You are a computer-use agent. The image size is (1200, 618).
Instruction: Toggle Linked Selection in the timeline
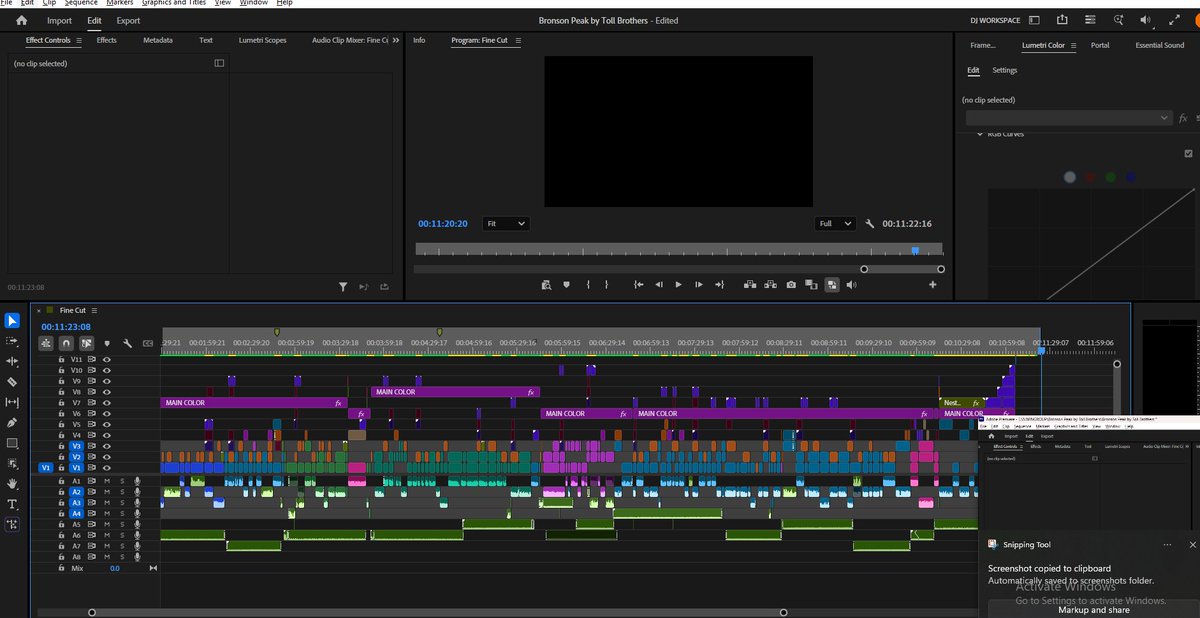87,343
